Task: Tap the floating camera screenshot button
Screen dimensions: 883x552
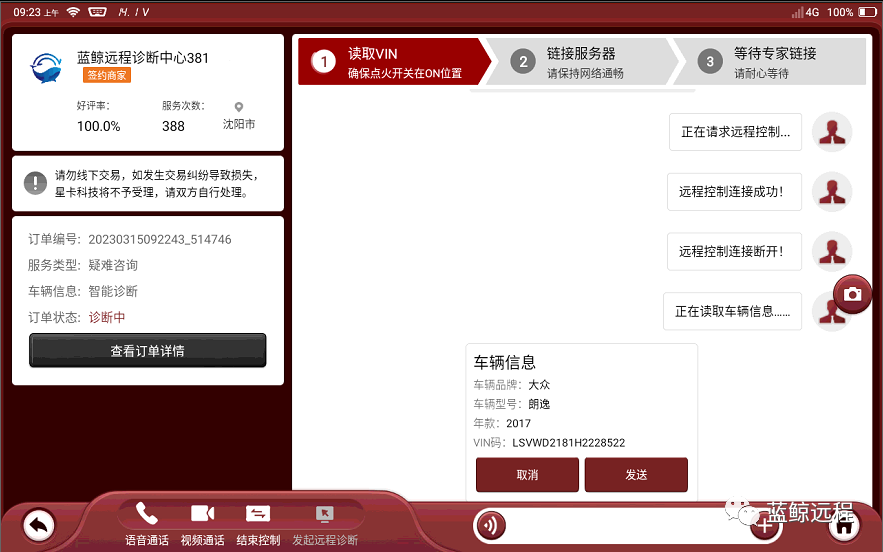Action: [852, 293]
